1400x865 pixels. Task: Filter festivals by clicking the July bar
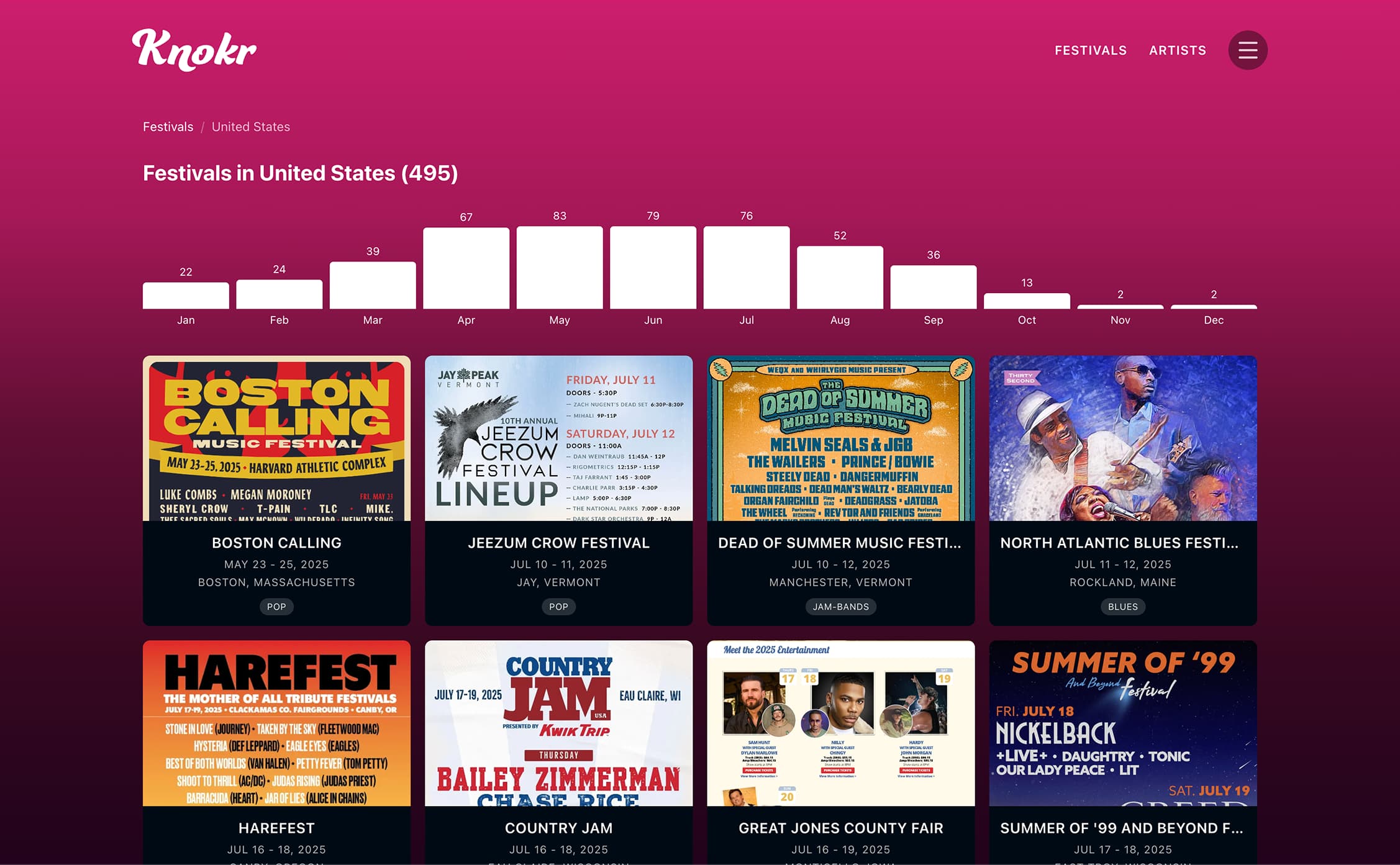tap(747, 267)
